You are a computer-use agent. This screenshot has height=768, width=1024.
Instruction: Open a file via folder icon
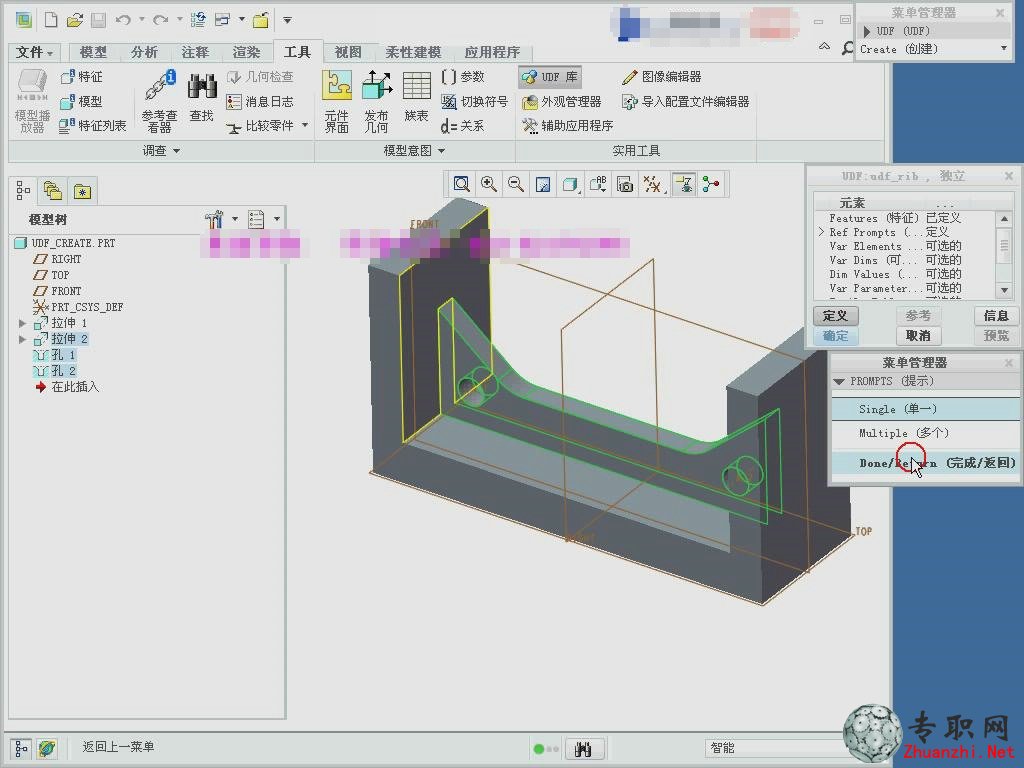pos(74,20)
